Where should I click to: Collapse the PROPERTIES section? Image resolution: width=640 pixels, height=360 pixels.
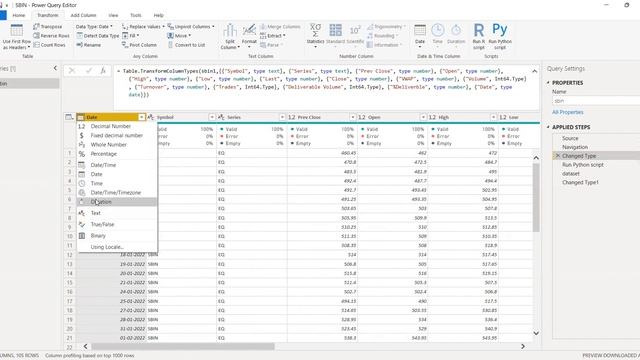(548, 82)
